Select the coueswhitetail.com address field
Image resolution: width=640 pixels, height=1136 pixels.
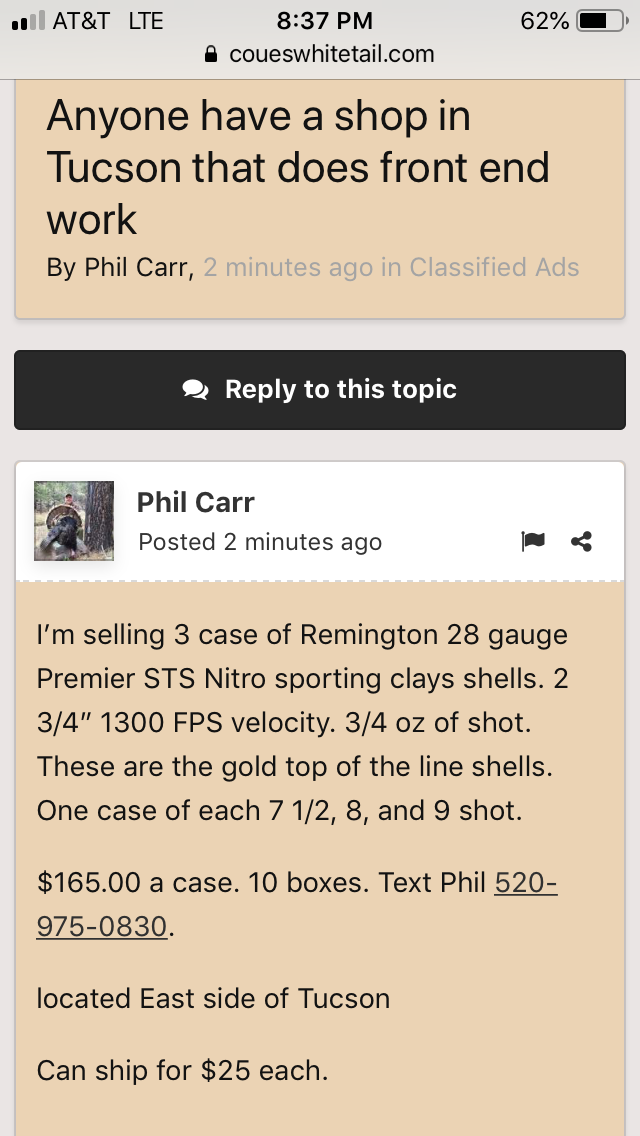[x=320, y=54]
